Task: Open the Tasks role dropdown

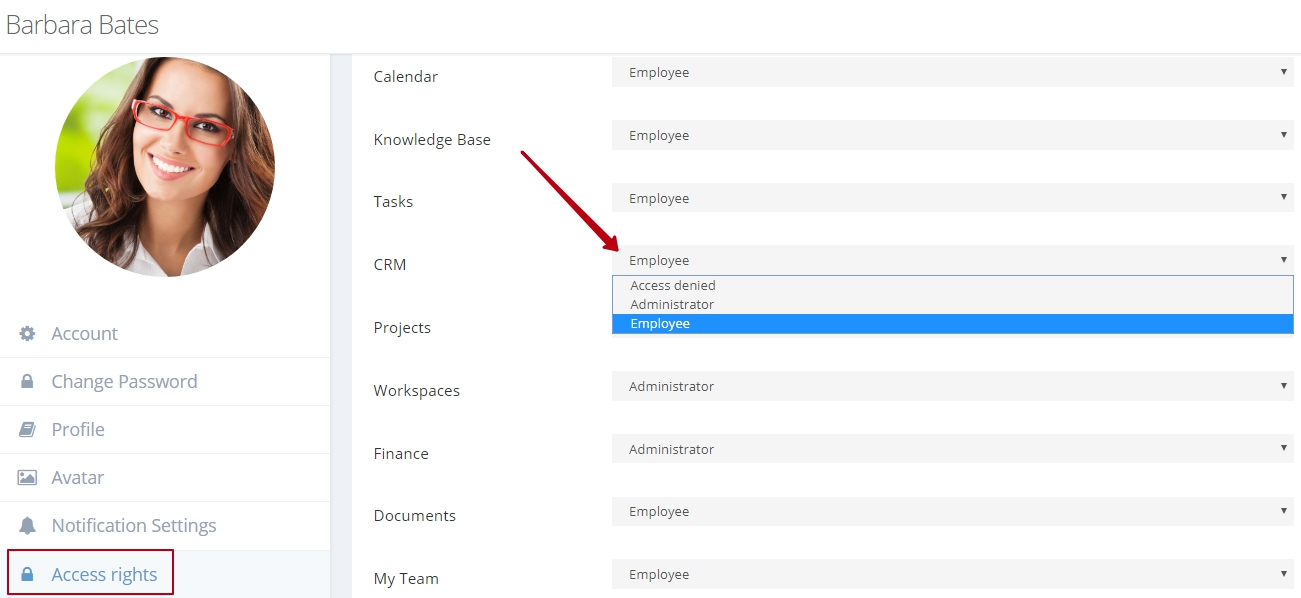Action: (953, 198)
